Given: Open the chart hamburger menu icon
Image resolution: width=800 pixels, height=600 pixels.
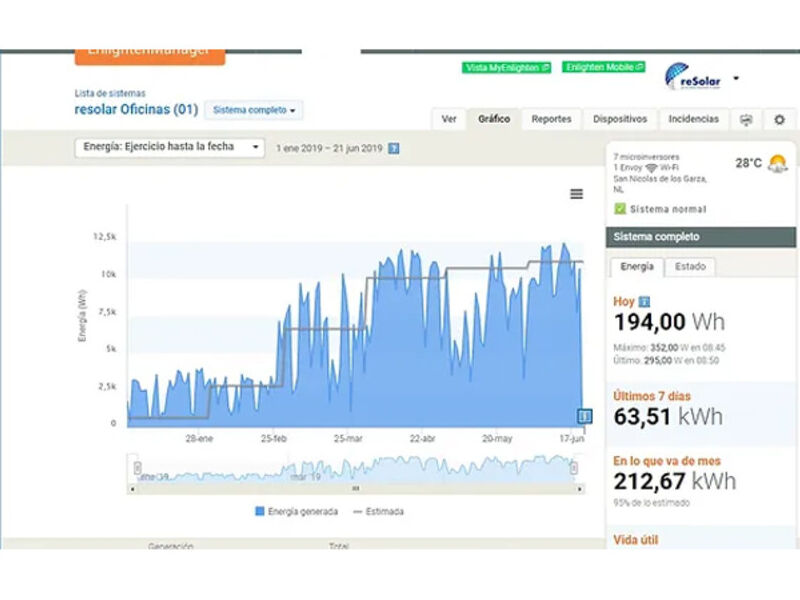Looking at the screenshot, I should 577,194.
